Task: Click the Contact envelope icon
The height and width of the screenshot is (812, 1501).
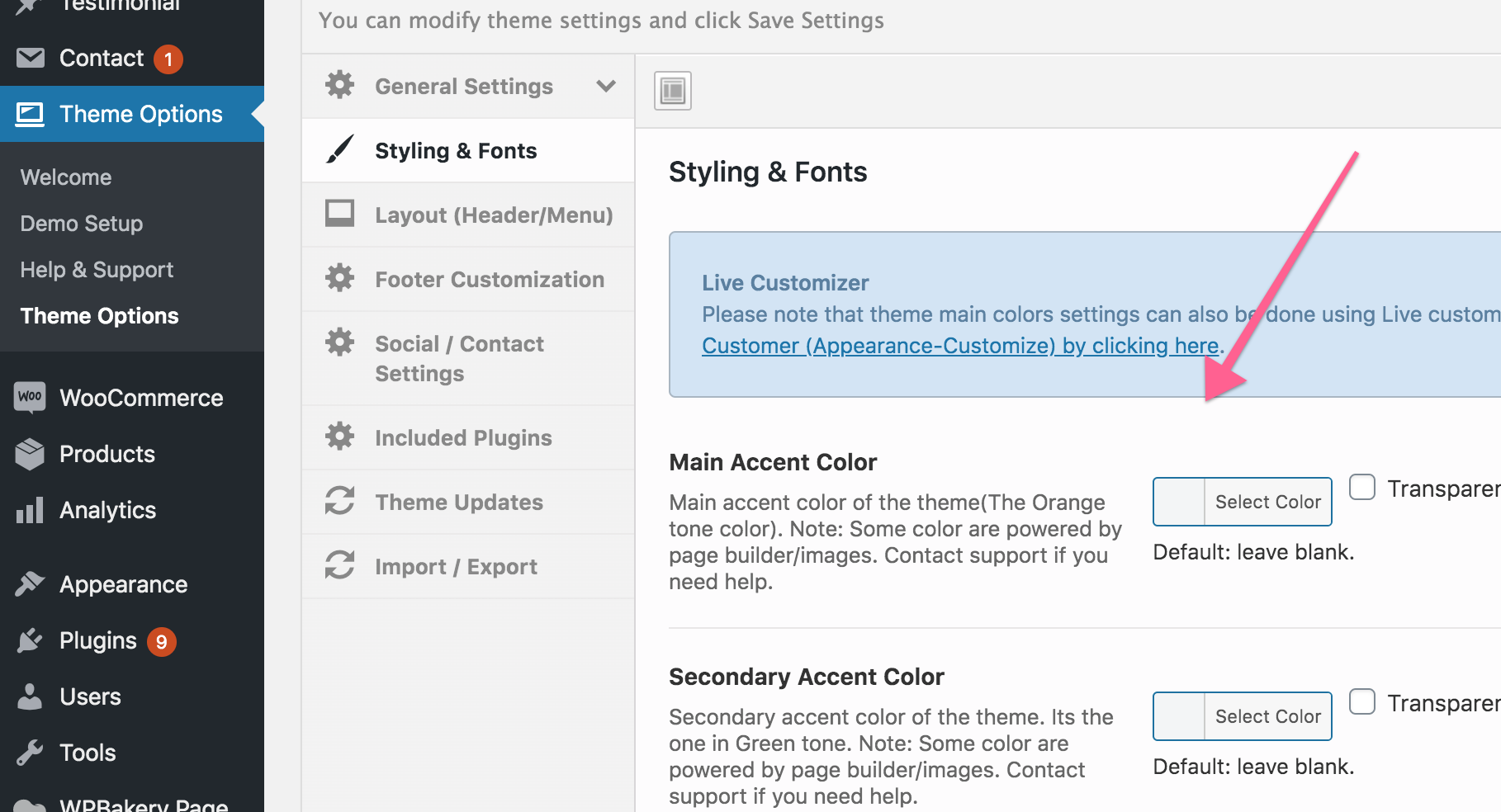Action: click(x=31, y=58)
